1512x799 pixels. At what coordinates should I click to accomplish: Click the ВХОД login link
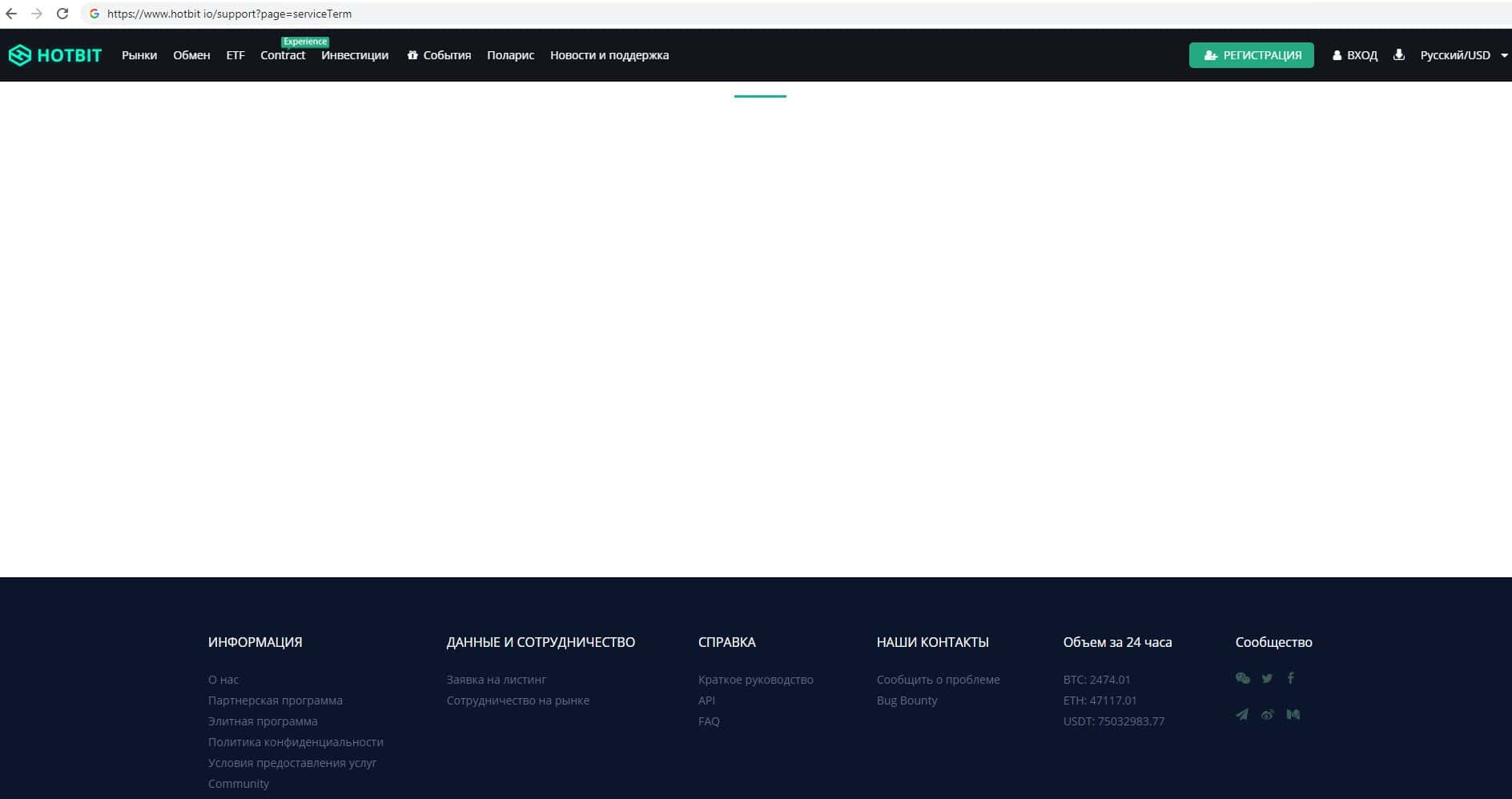click(1355, 55)
